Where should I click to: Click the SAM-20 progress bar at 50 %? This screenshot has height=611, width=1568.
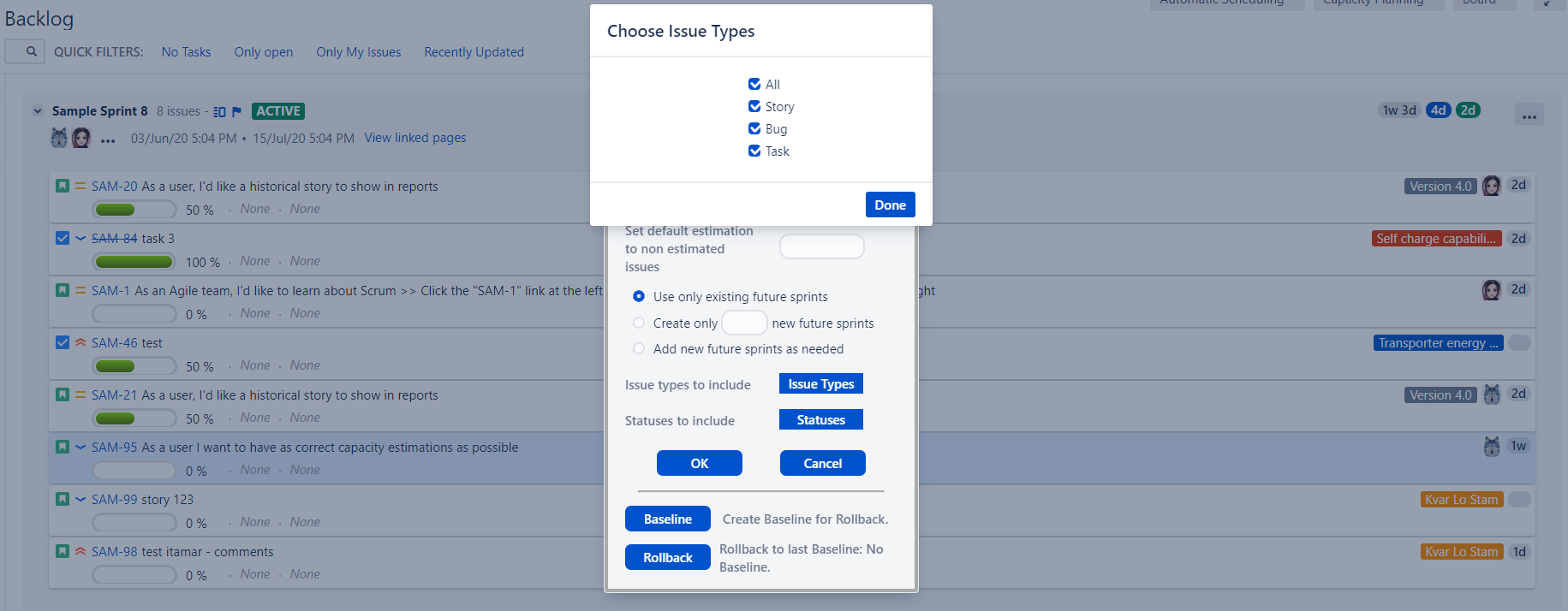(134, 210)
